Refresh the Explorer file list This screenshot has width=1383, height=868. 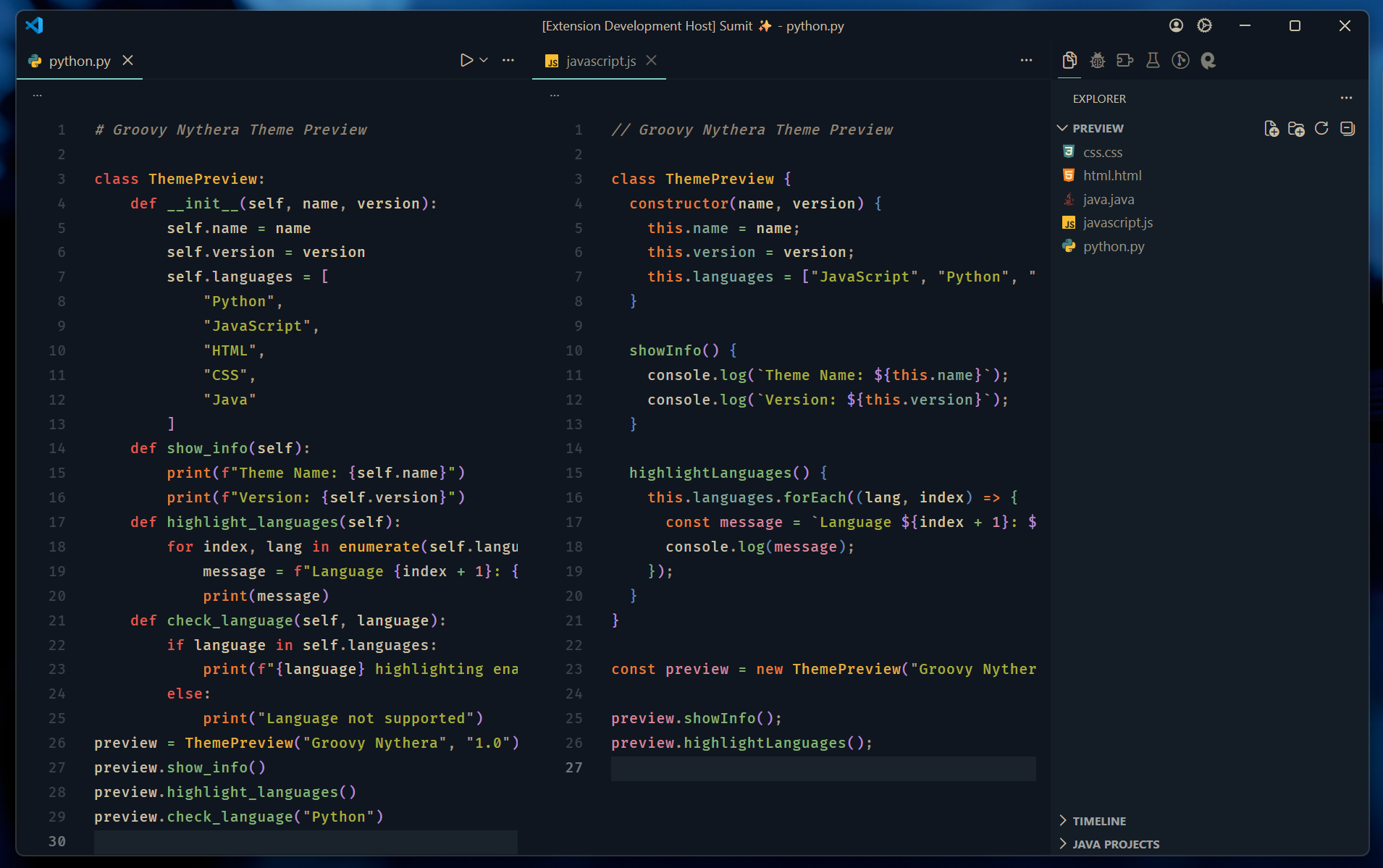pyautogui.click(x=1321, y=129)
